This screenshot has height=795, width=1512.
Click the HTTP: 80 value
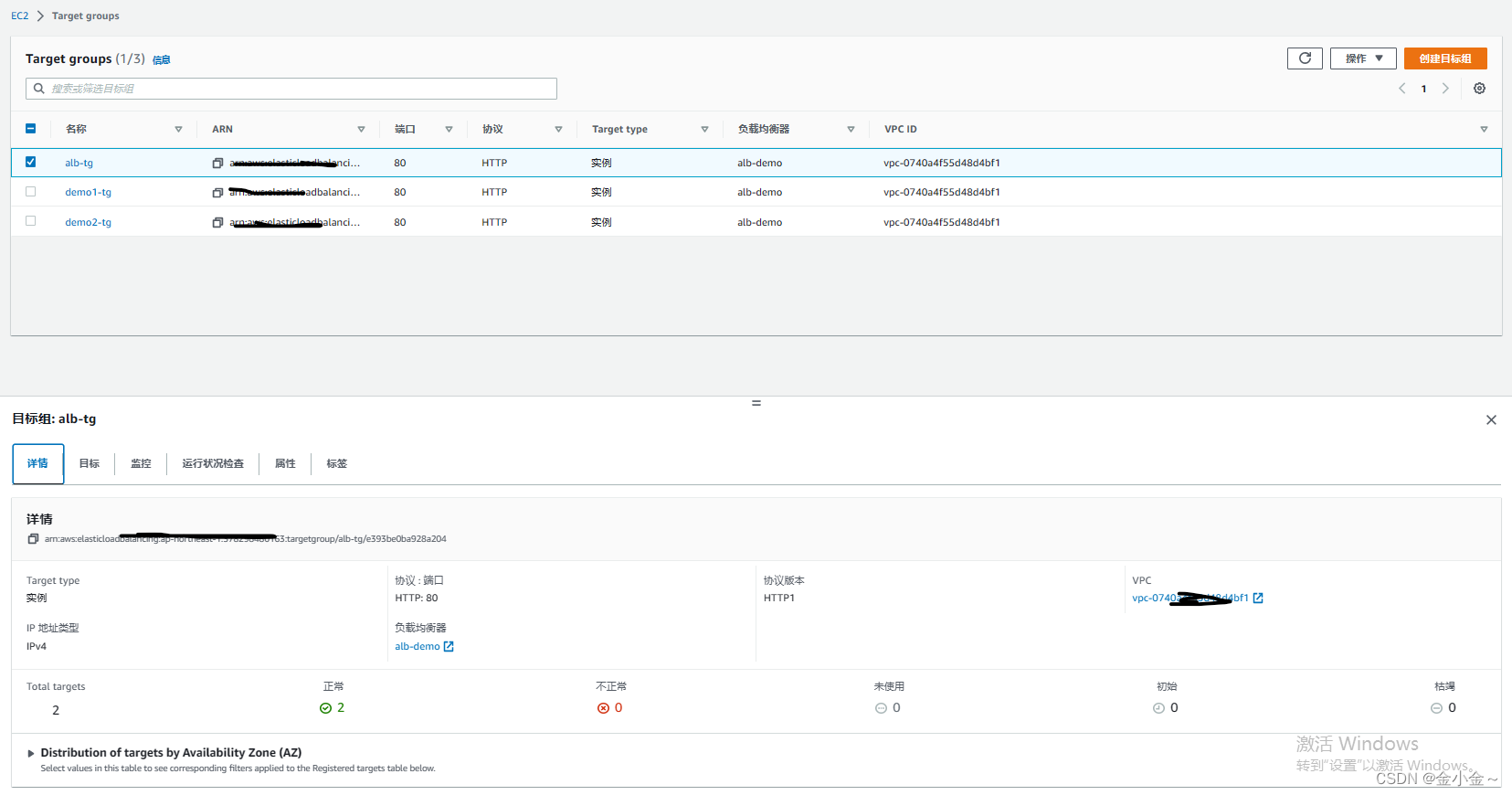(417, 599)
